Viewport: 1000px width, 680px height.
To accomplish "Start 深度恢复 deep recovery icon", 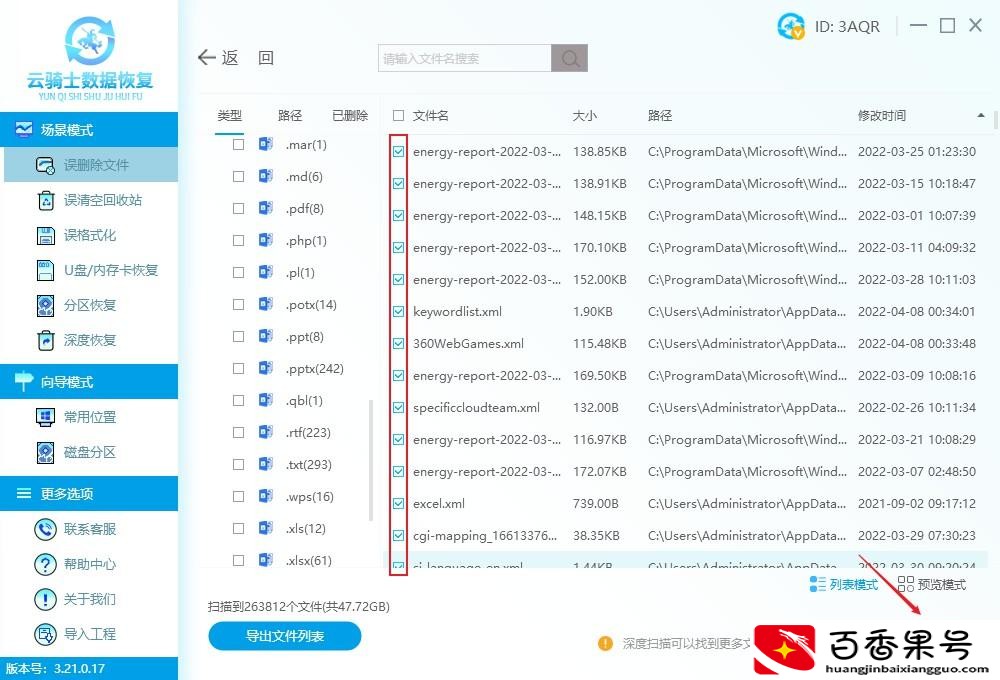I will pyautogui.click(x=46, y=340).
